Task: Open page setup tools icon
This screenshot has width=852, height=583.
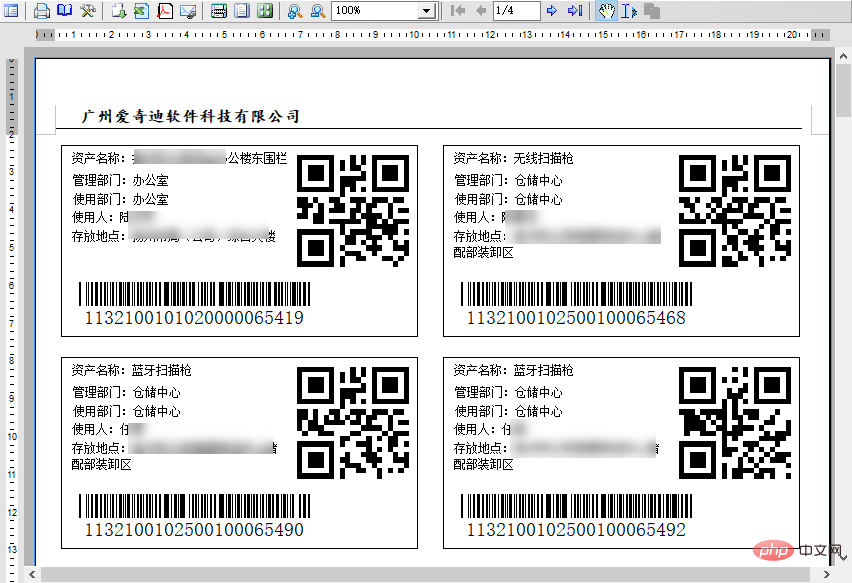Action: (x=87, y=10)
